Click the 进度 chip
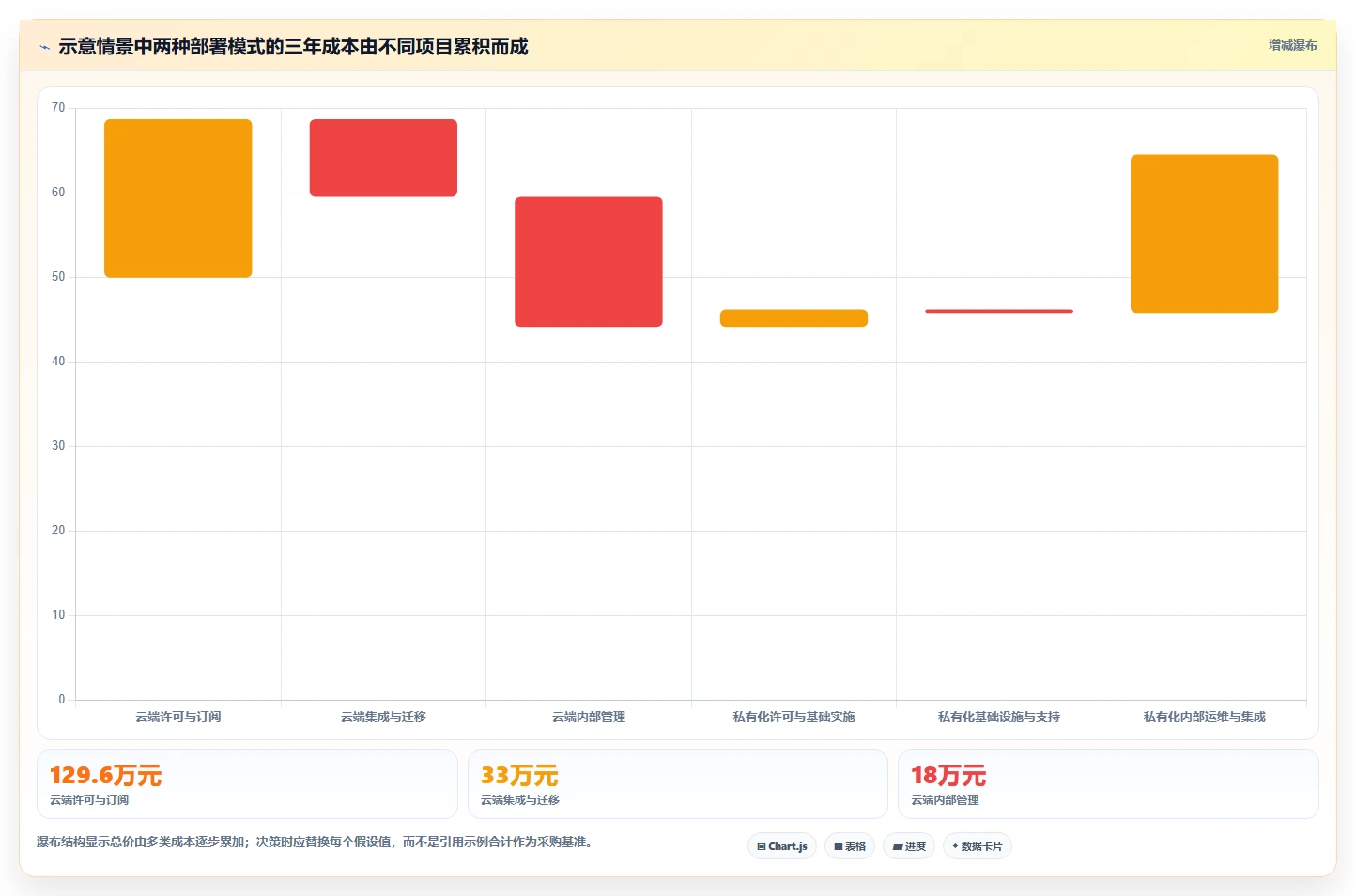This screenshot has width=1356, height=896. 909,846
